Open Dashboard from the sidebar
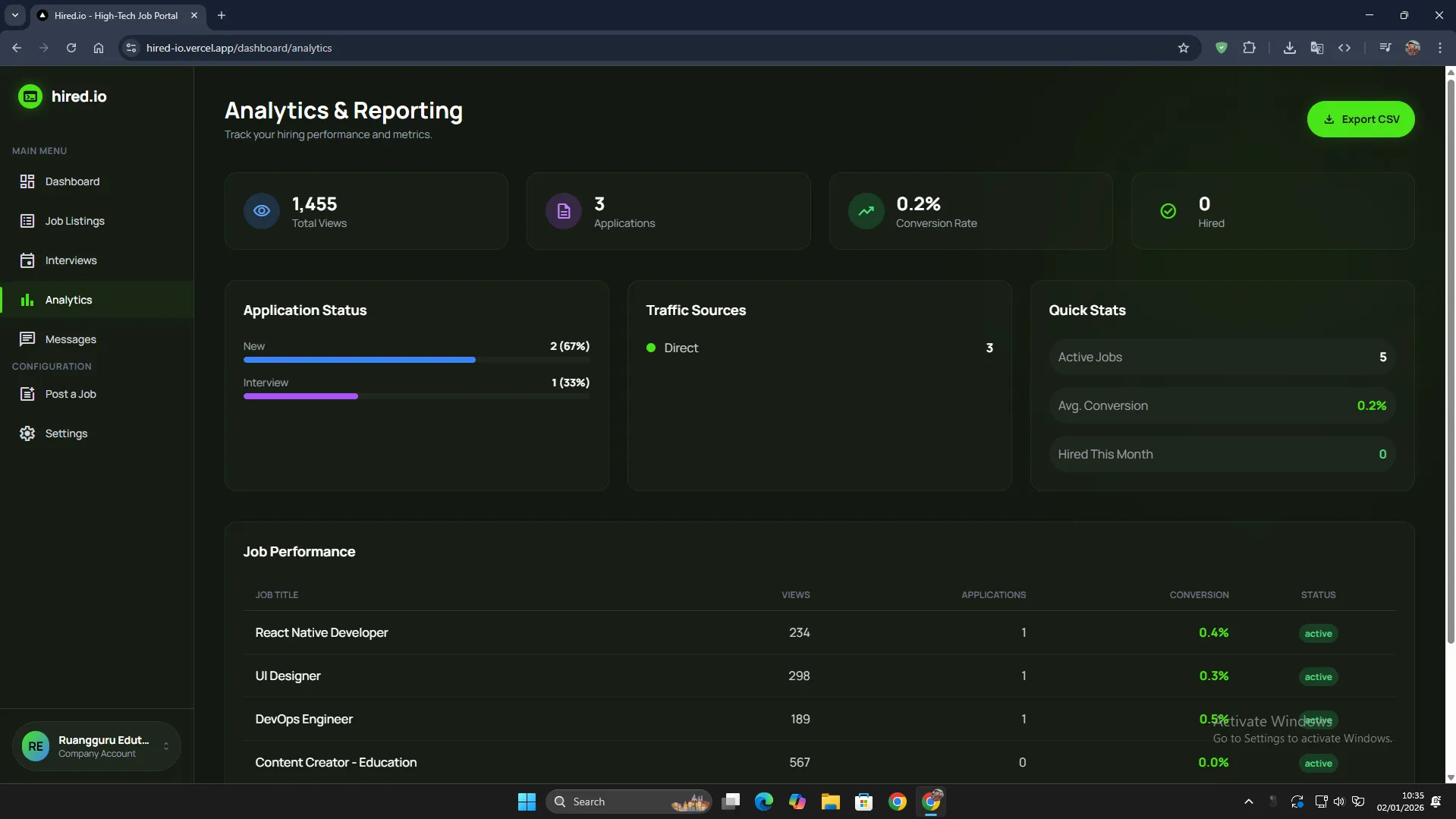1456x819 pixels. click(72, 181)
